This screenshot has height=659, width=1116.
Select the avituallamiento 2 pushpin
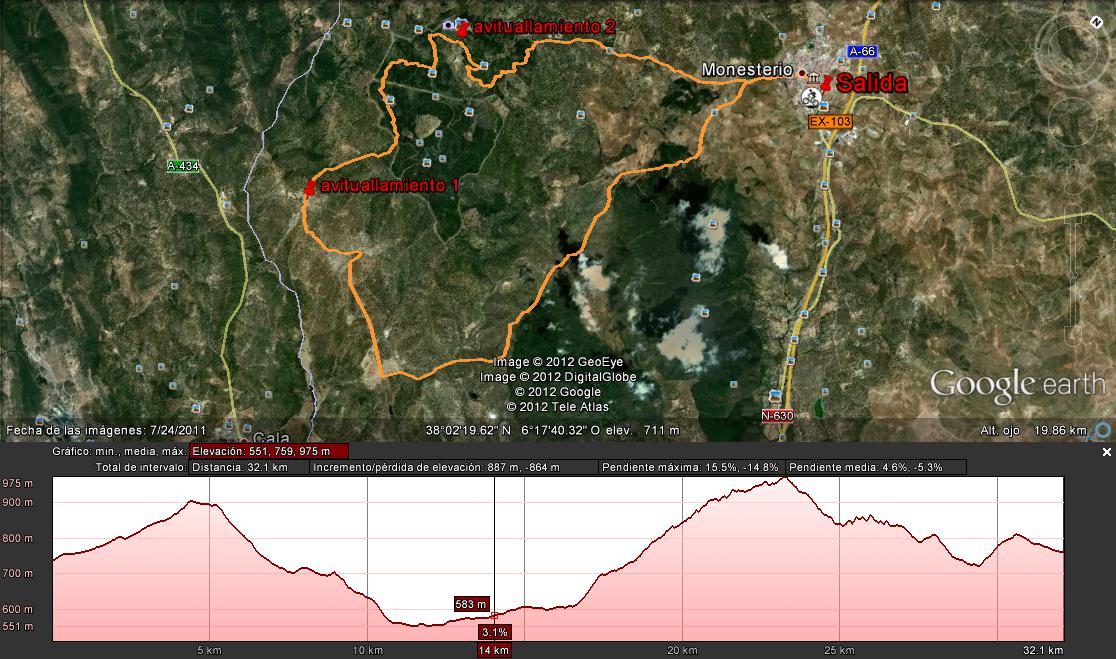coord(462,29)
